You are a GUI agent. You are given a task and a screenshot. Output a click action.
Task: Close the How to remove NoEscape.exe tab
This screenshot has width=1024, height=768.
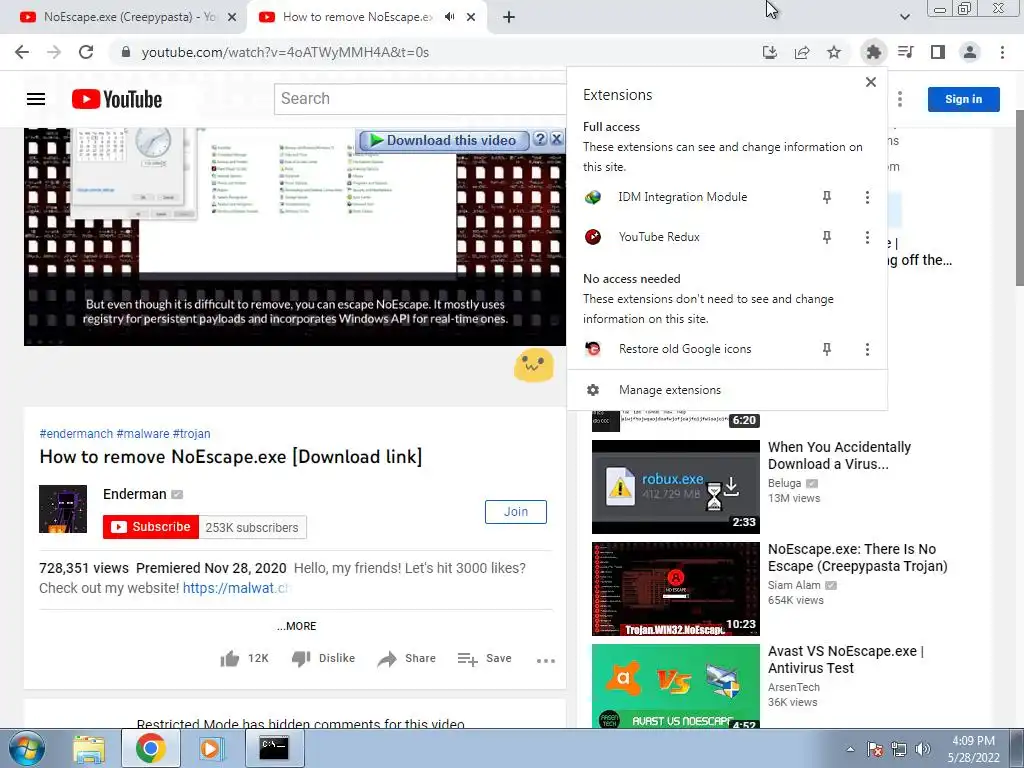tap(471, 17)
